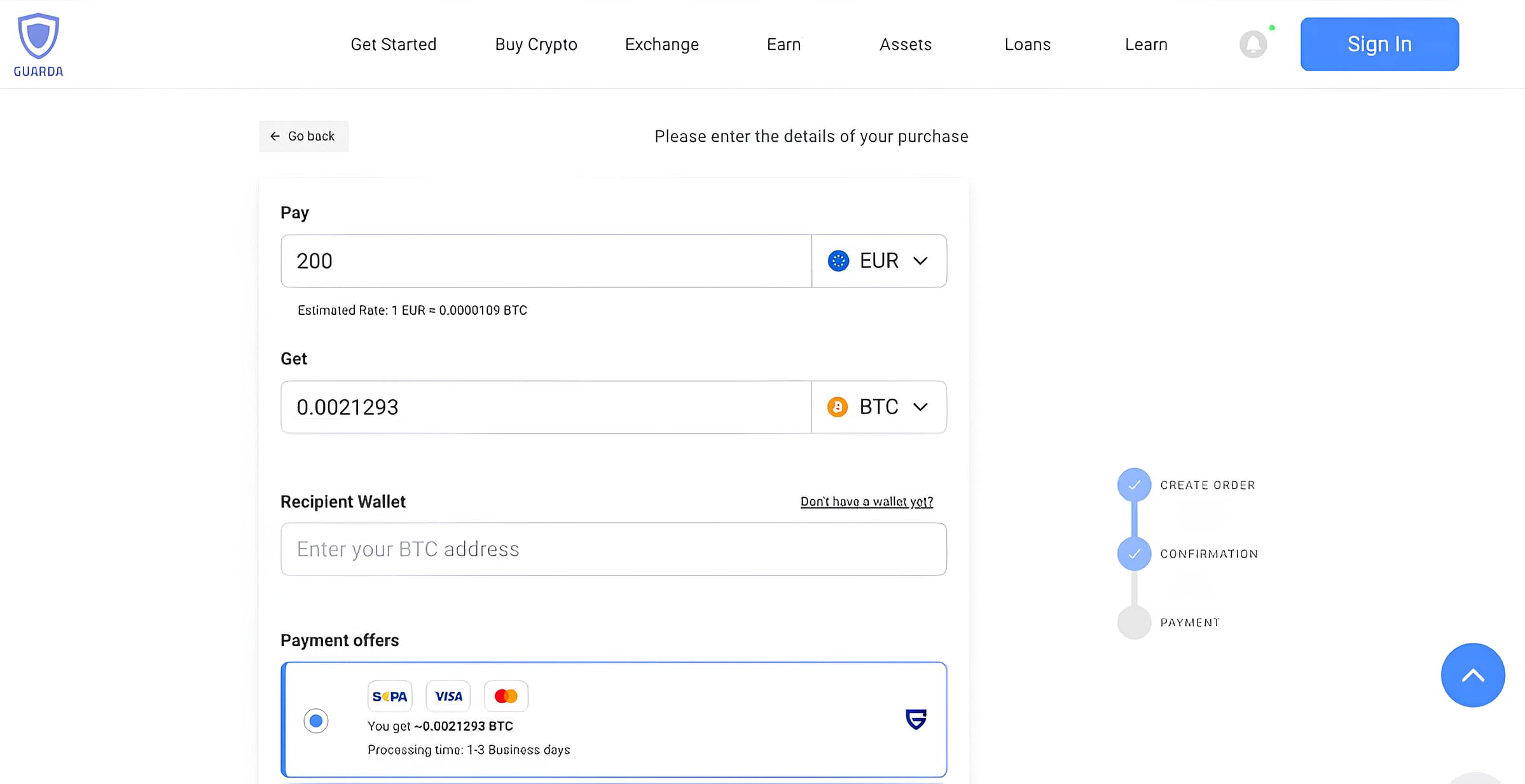Focus the Pay amount field showing 200

pos(546,261)
